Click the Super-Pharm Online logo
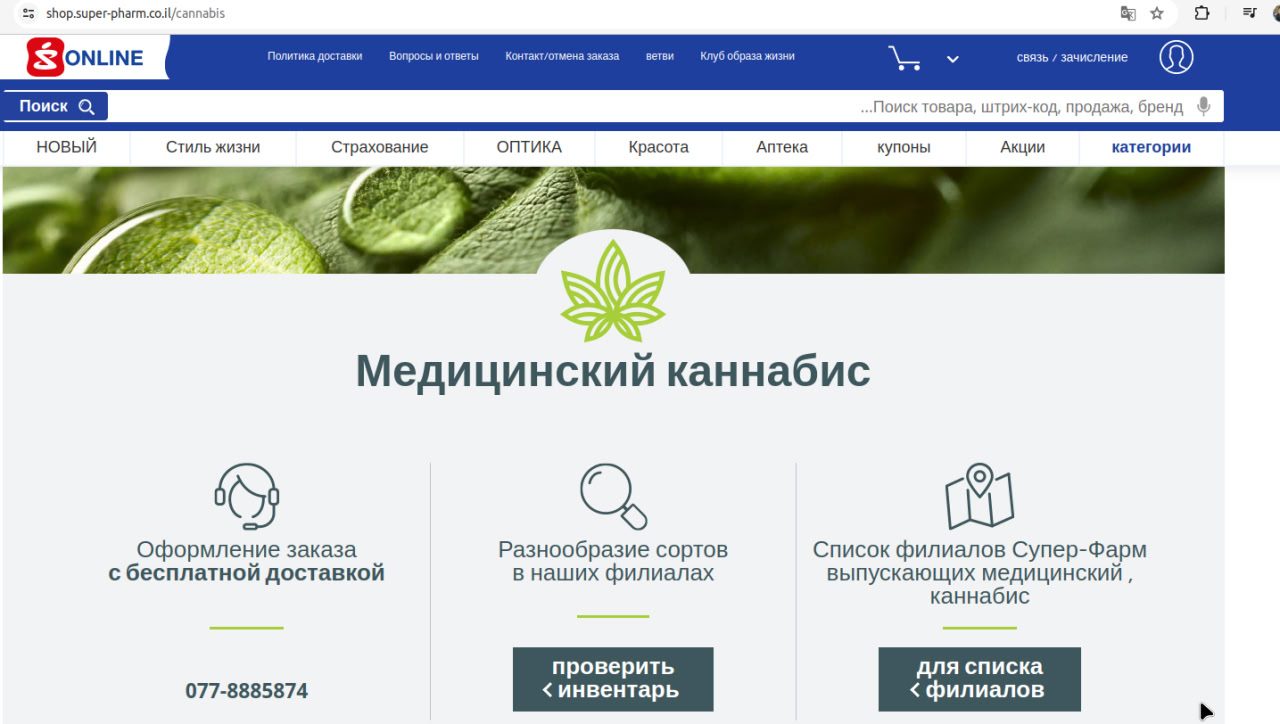The image size is (1280, 724). tap(86, 58)
